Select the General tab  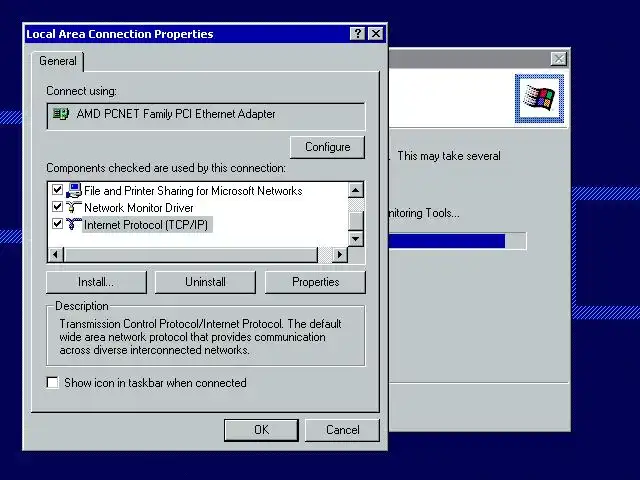[58, 61]
